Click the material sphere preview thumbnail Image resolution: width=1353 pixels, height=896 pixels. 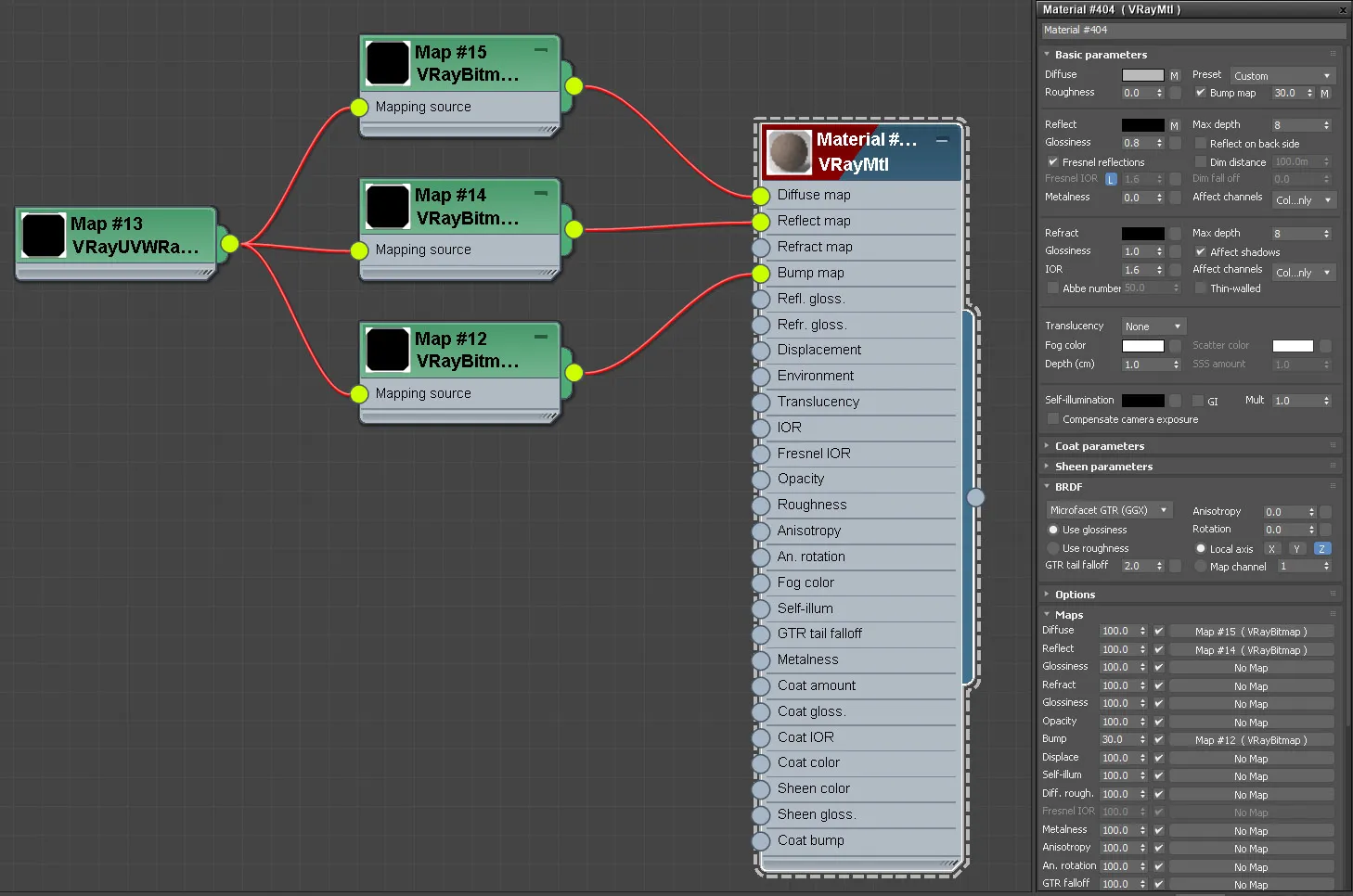pos(790,152)
